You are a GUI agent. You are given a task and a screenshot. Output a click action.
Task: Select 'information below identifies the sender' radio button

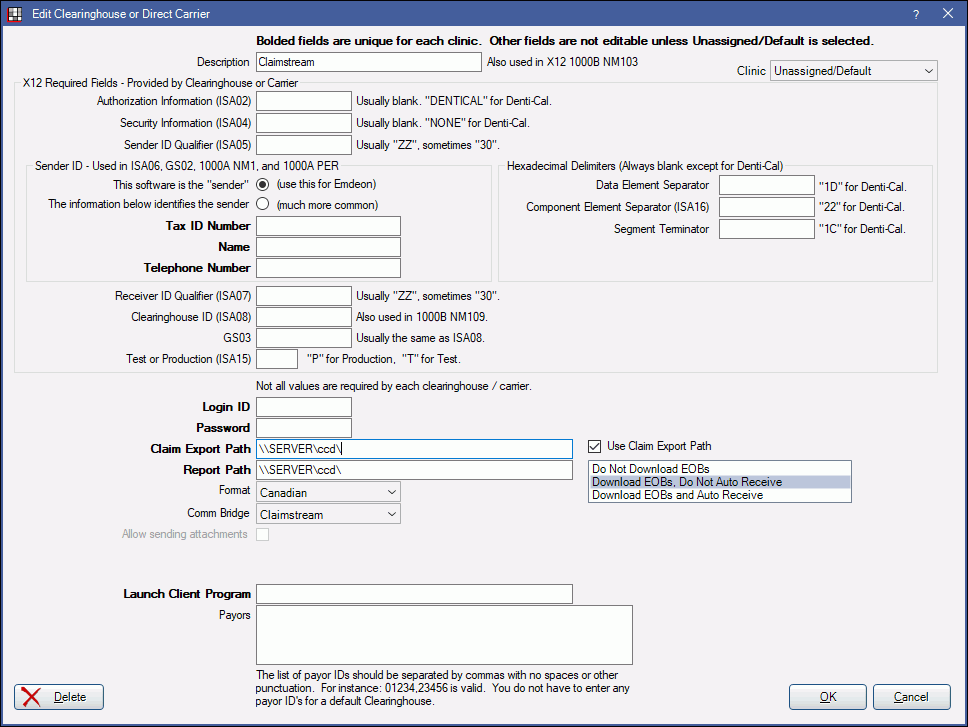click(x=262, y=204)
